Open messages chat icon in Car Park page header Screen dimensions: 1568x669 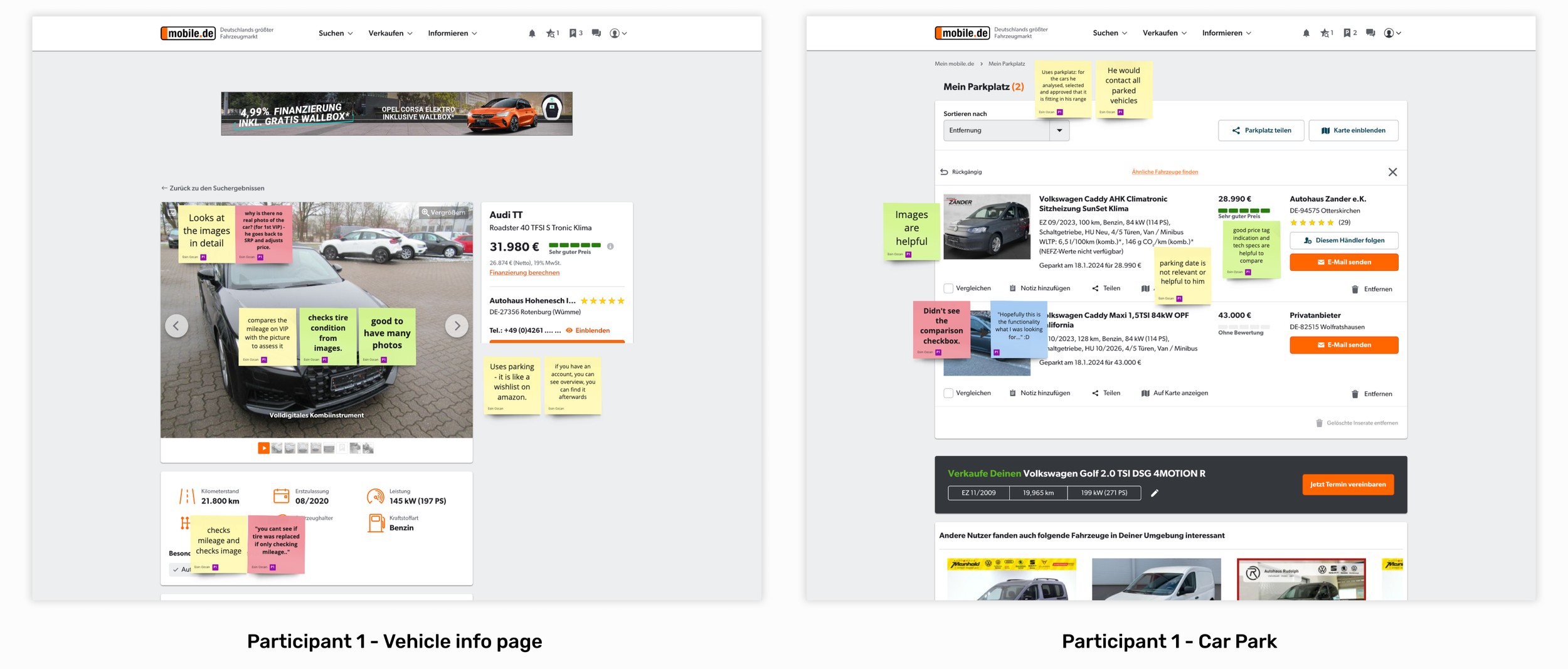click(x=1370, y=33)
